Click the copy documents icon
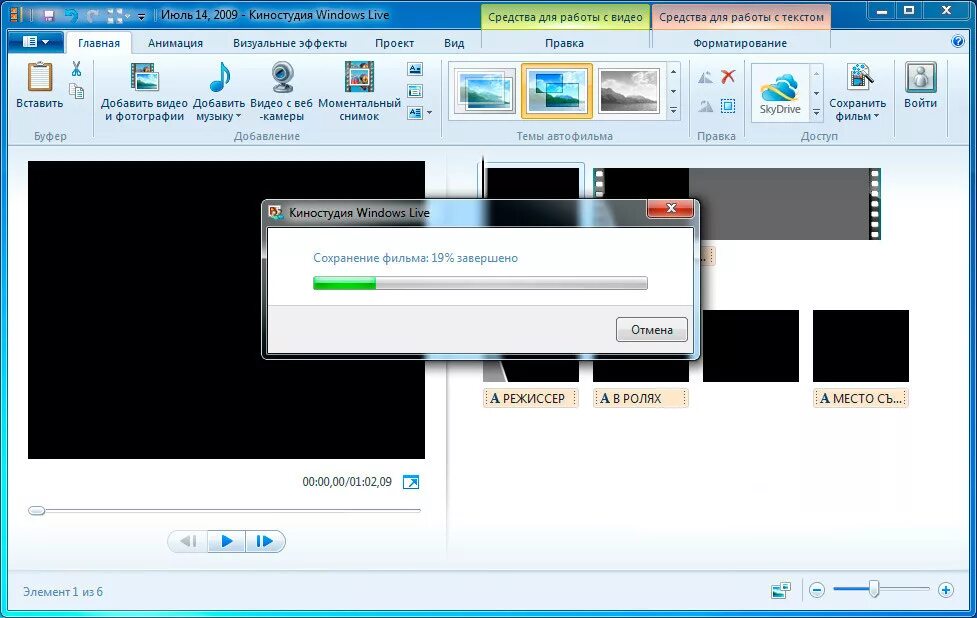The image size is (977, 618). [76, 91]
